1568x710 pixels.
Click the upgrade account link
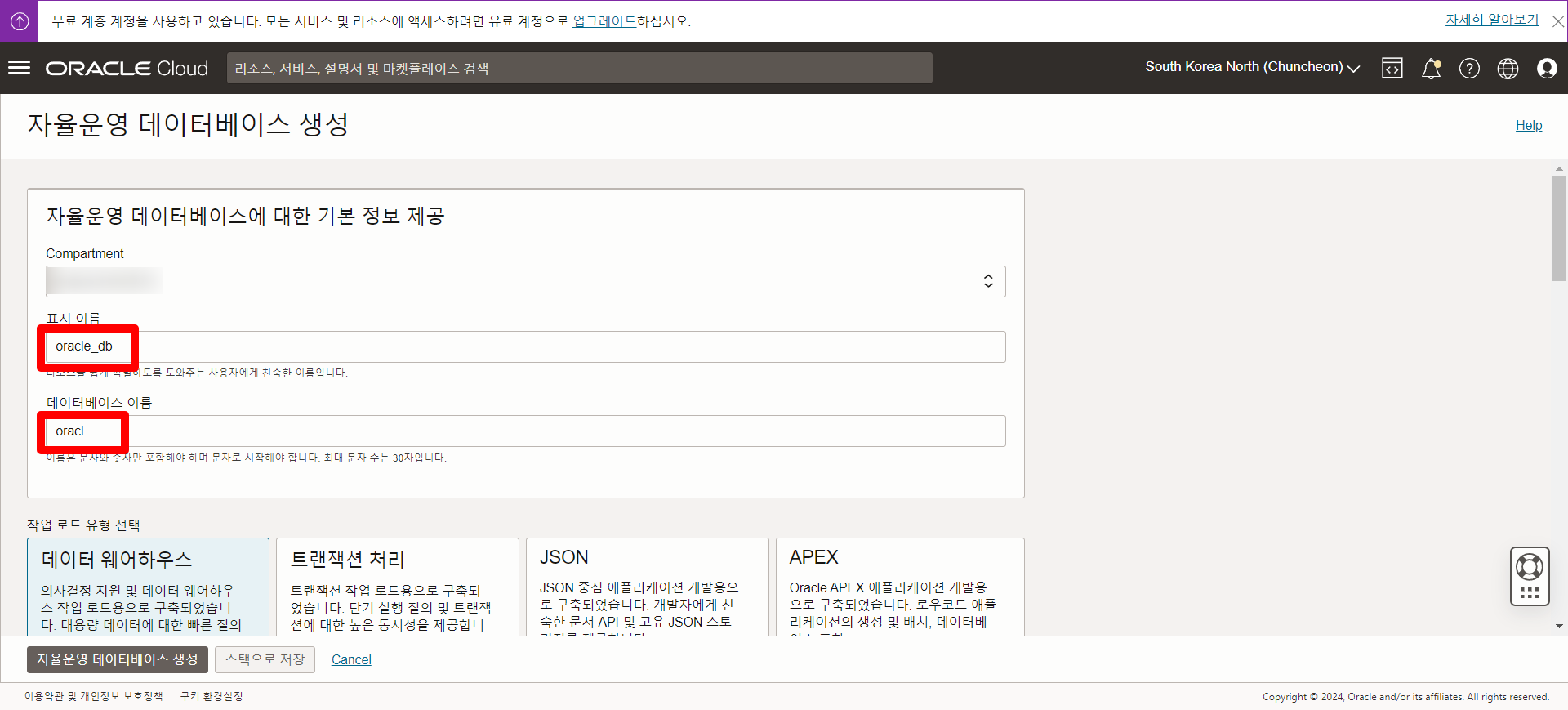click(604, 21)
